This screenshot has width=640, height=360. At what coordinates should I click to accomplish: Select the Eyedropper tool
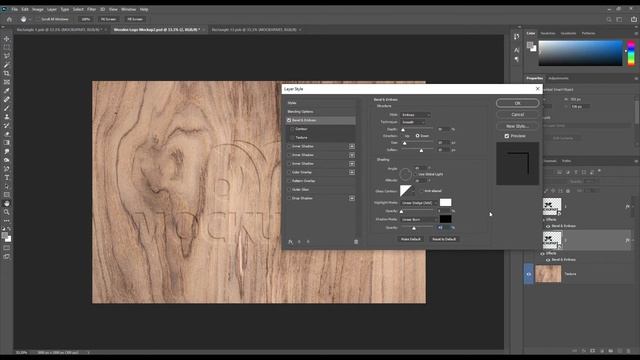pos(7,91)
